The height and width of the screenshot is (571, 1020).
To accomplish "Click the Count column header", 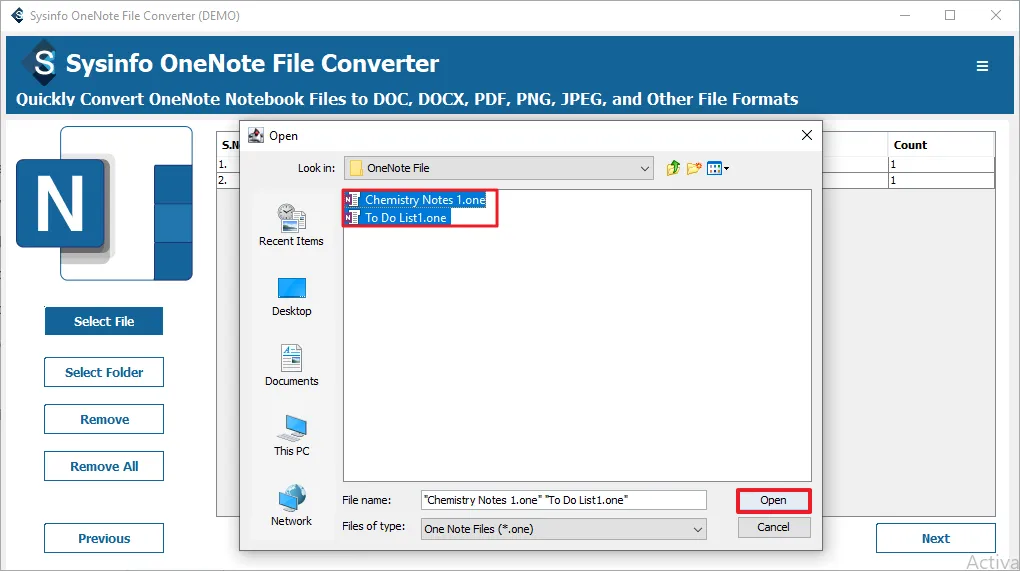I will (x=941, y=145).
